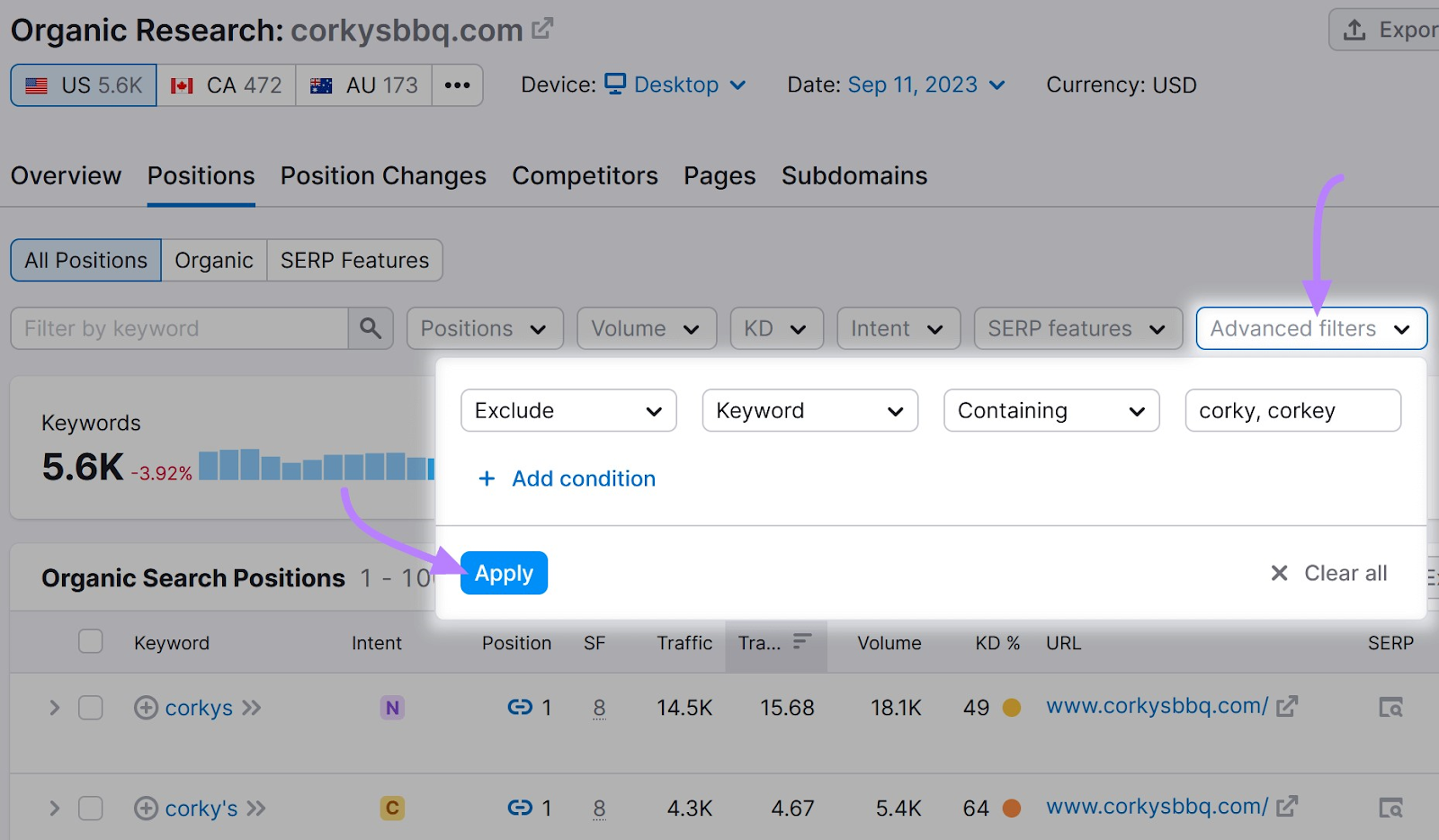Open the Intent filter dropdown
The height and width of the screenshot is (840, 1439).
[x=898, y=328]
